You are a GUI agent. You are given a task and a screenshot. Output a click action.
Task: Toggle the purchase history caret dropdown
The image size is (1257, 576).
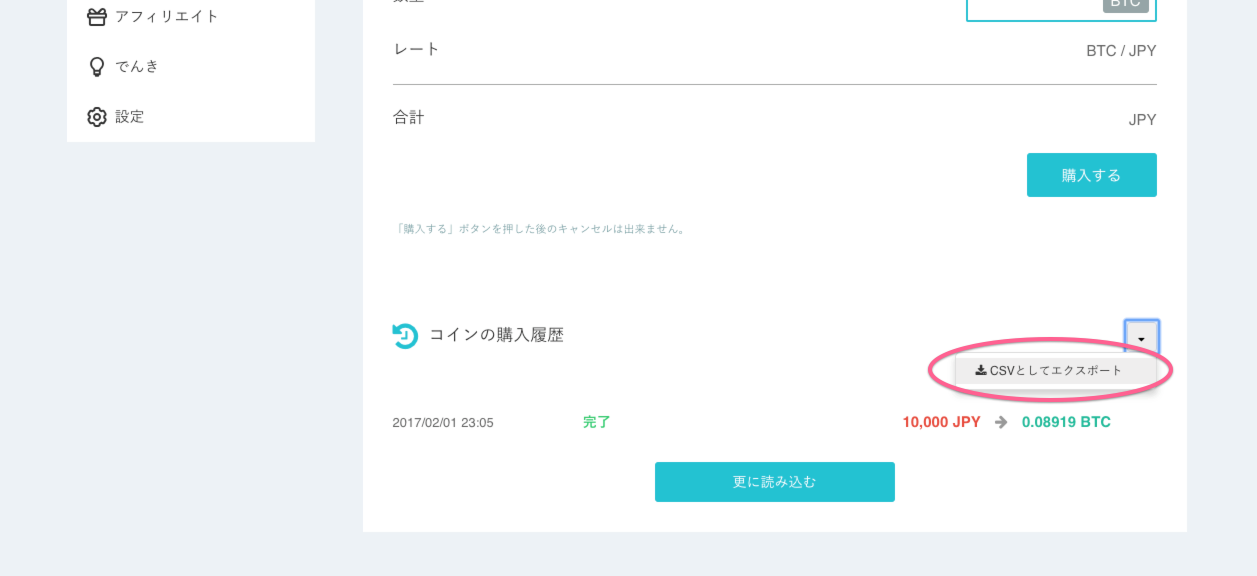pos(1141,338)
